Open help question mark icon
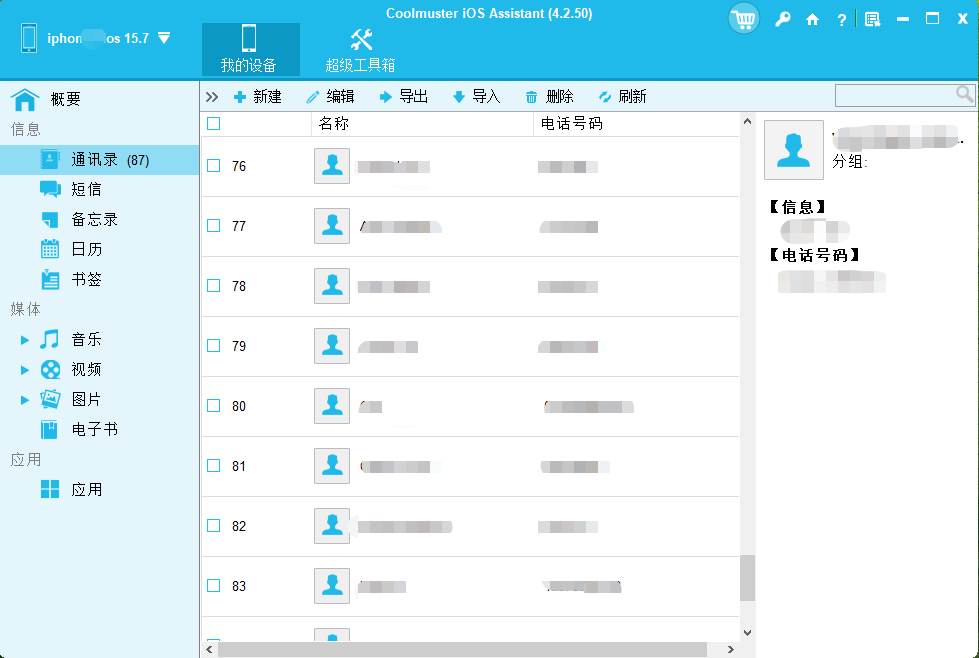Viewport: 979px width, 658px height. click(x=841, y=20)
